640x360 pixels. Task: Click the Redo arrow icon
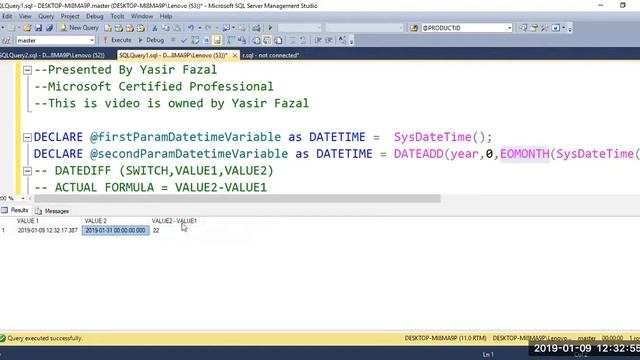pos(208,28)
